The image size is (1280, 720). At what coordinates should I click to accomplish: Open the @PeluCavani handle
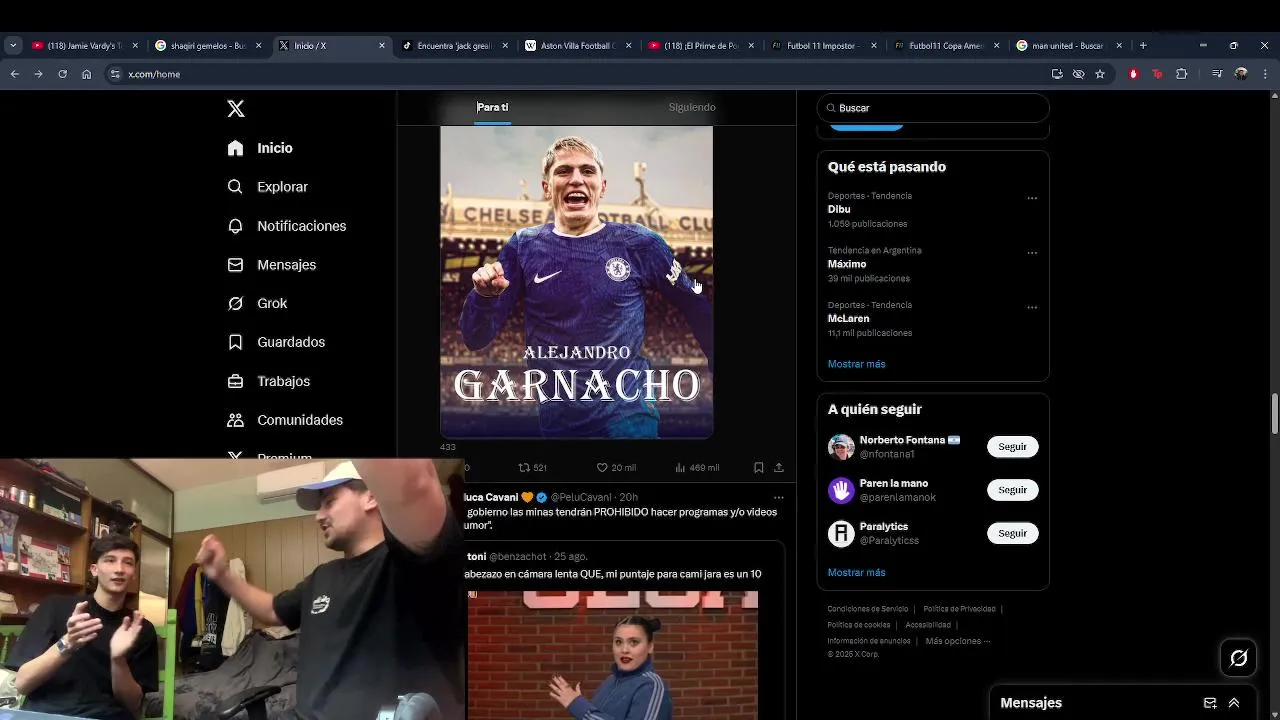[x=581, y=497]
